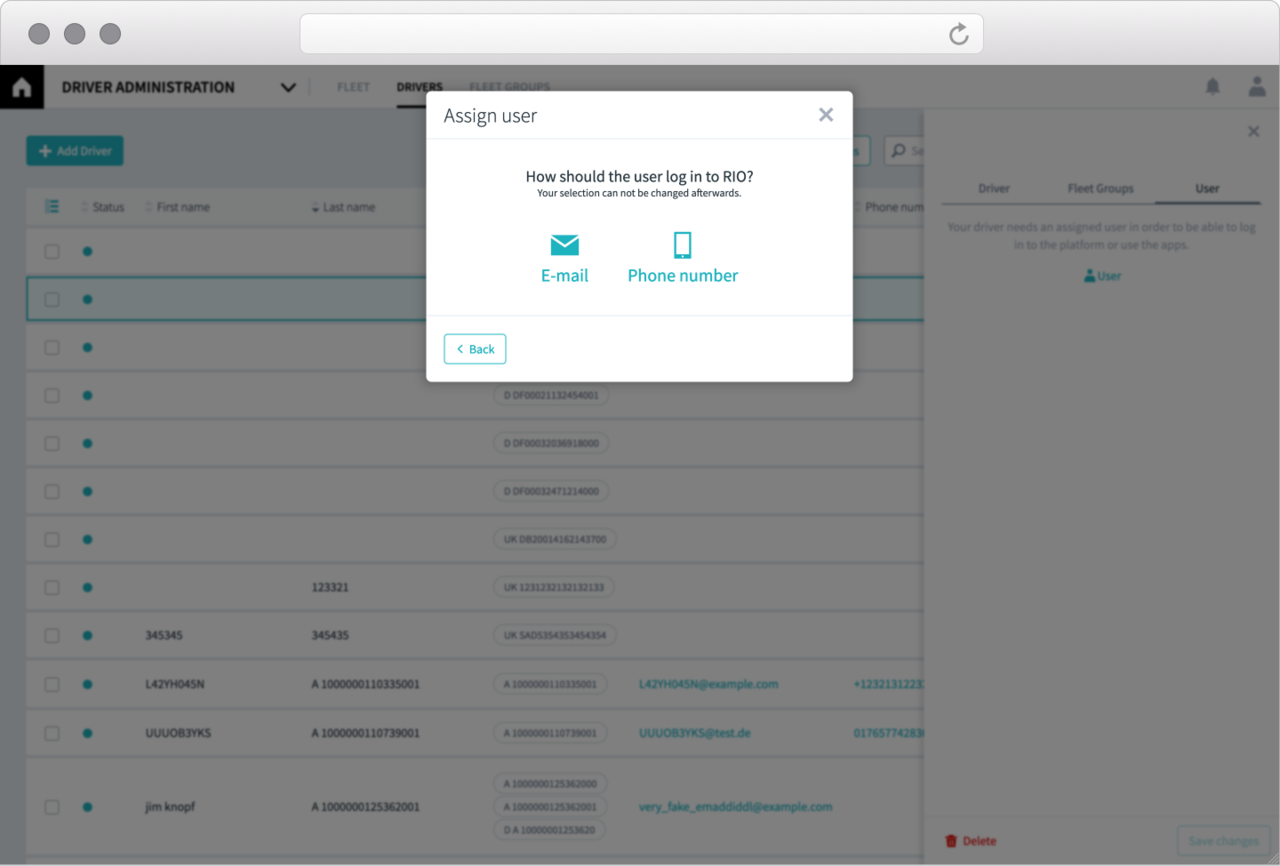Open the user profile icon
The width and height of the screenshot is (1280, 866).
tap(1257, 87)
